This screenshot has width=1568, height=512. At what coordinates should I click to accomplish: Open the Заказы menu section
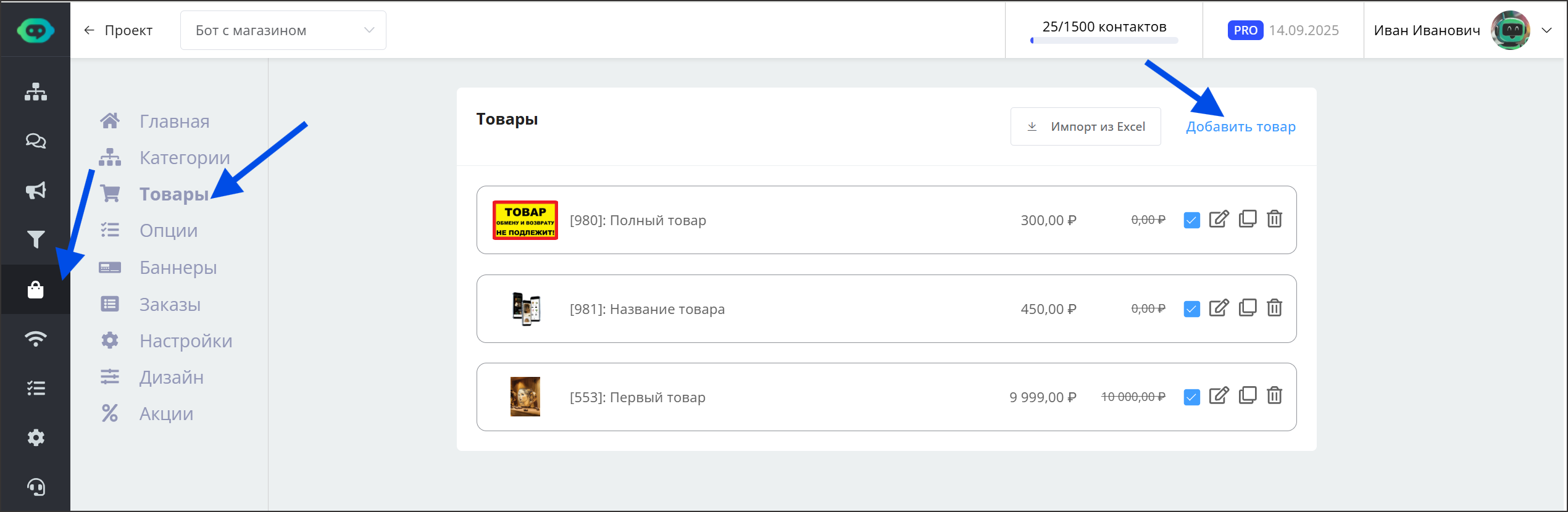(170, 304)
